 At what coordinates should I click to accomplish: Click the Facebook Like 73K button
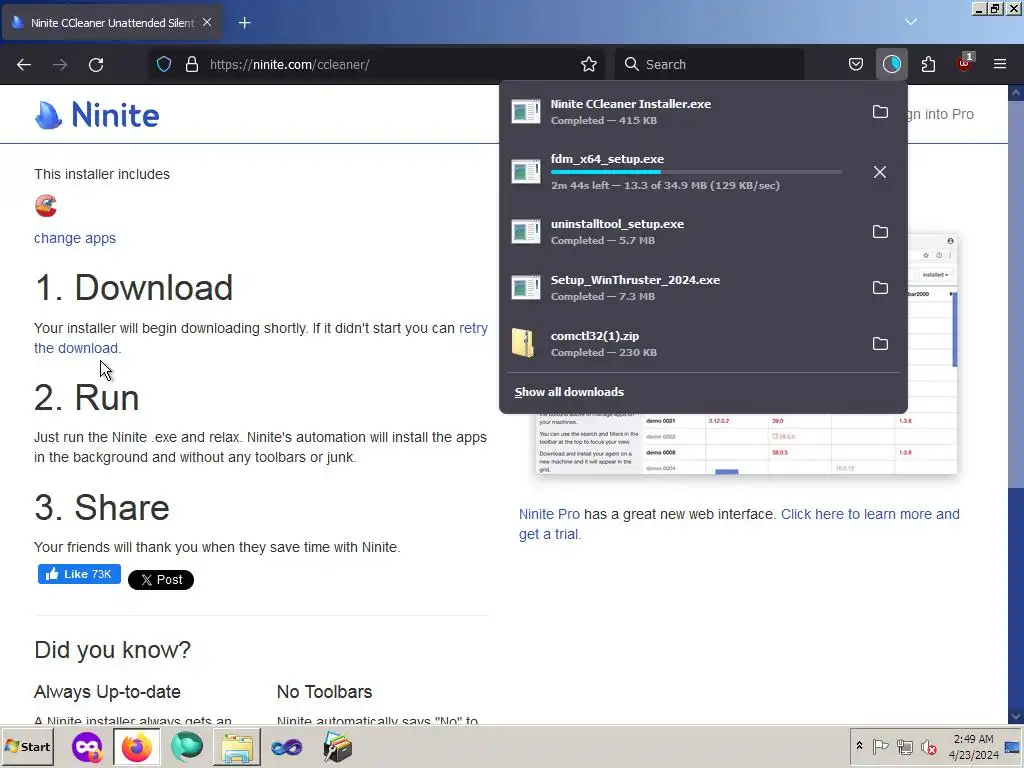pos(79,574)
